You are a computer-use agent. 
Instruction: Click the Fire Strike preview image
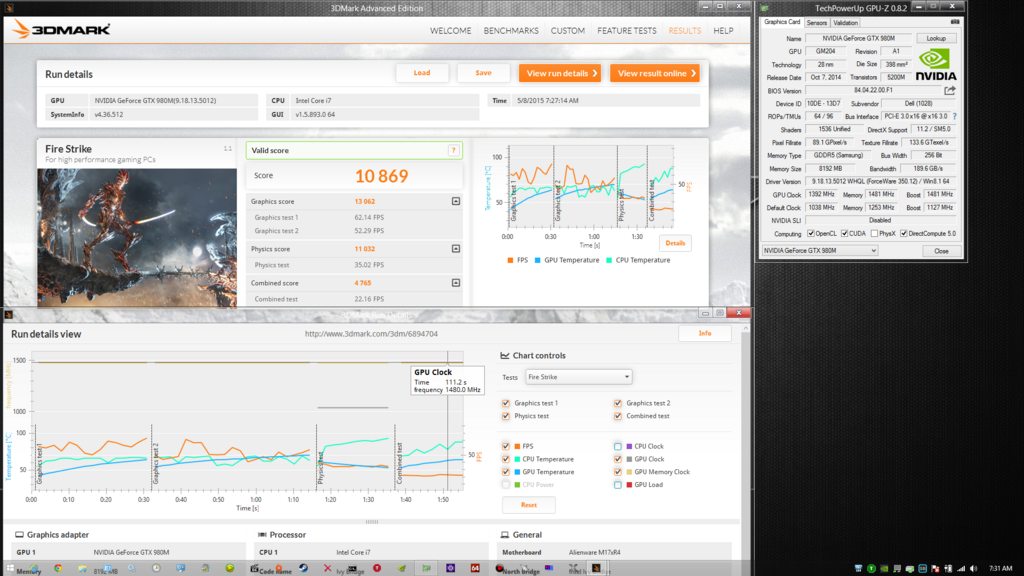137,238
